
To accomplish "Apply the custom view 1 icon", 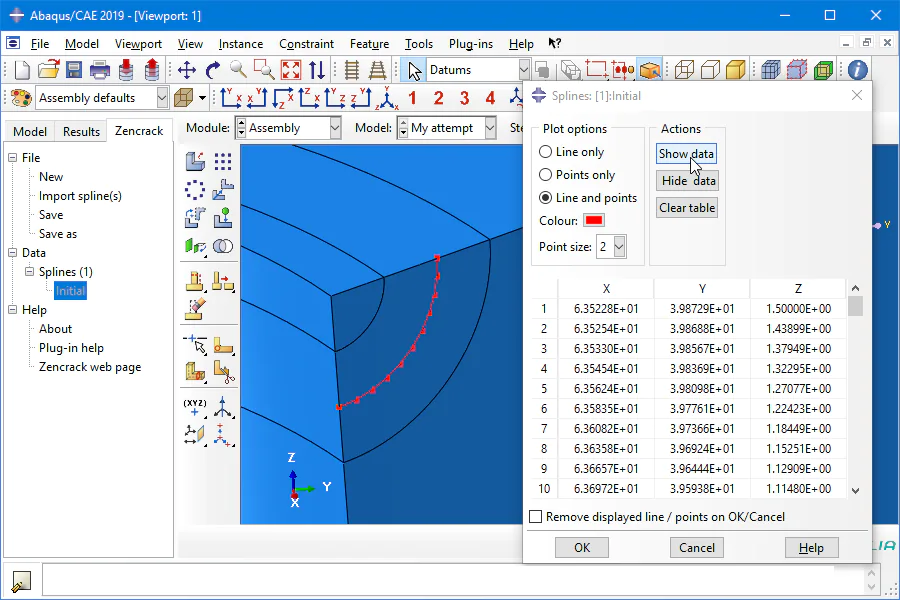I will click(x=412, y=98).
